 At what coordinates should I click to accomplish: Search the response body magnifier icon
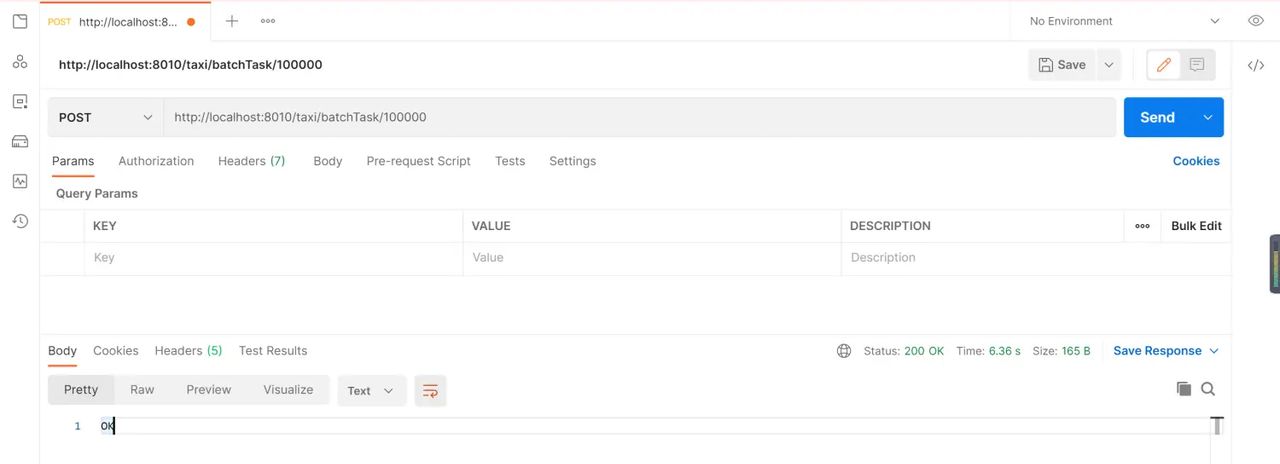tap(1208, 389)
